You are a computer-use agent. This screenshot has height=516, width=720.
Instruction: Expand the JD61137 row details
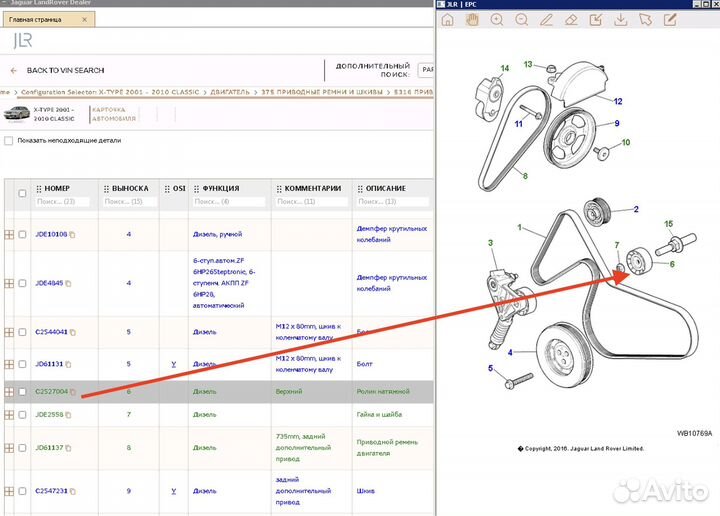(9, 448)
